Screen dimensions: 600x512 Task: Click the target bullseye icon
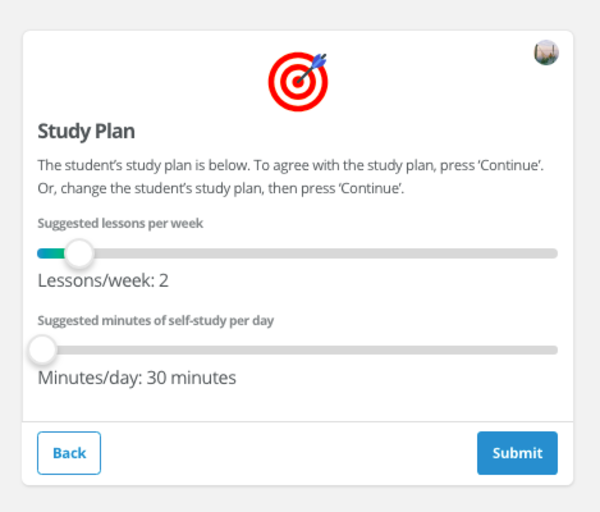coord(298,82)
